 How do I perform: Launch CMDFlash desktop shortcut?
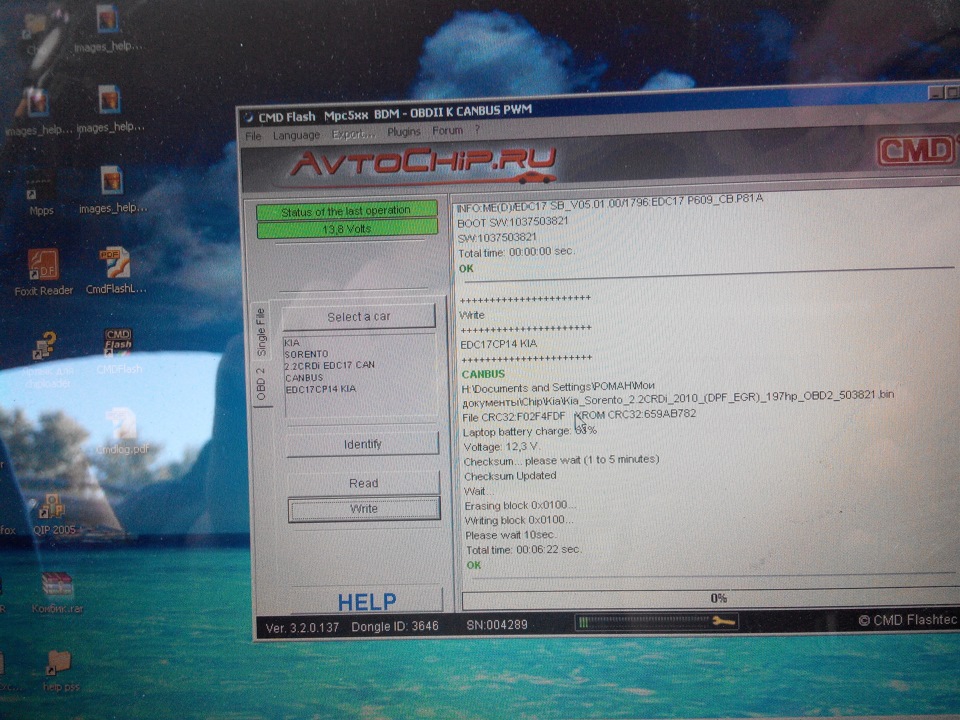119,351
